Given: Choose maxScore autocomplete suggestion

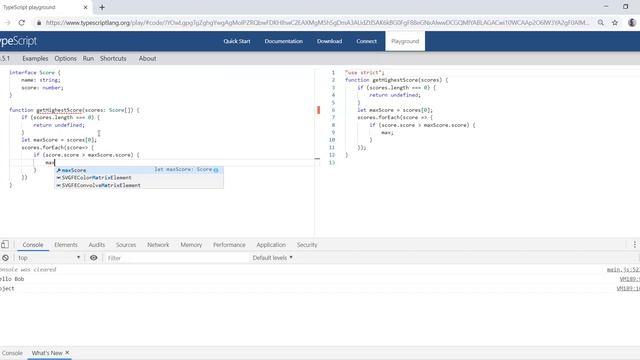Looking at the screenshot, I should coord(139,170).
